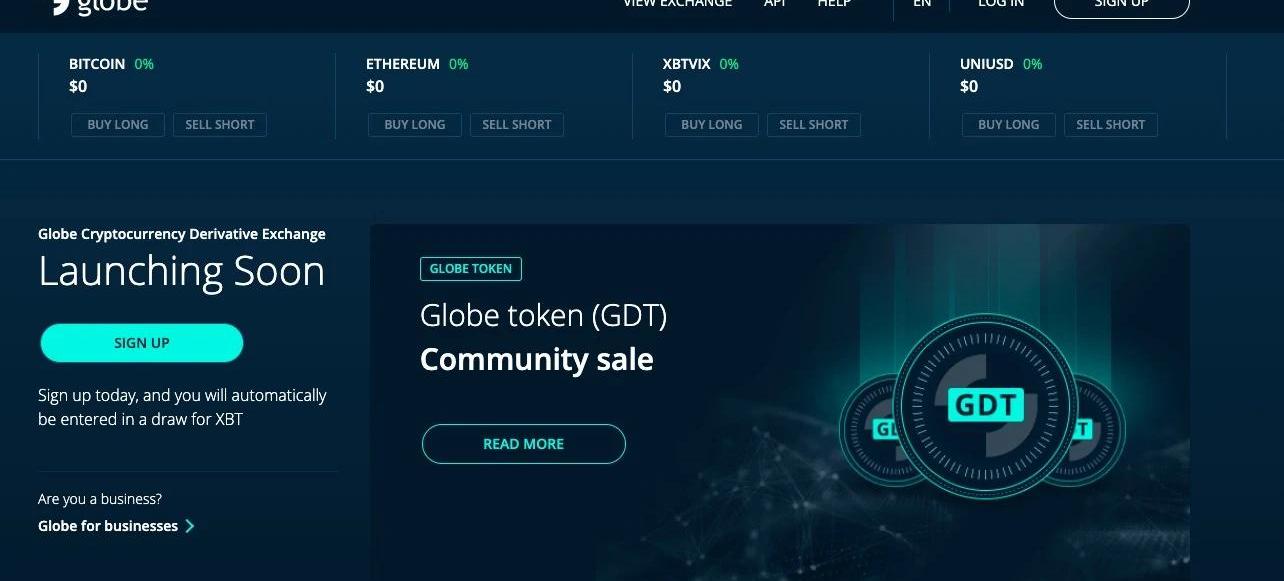Select the Globe Token tag label
The height and width of the screenshot is (581, 1284).
471,269
